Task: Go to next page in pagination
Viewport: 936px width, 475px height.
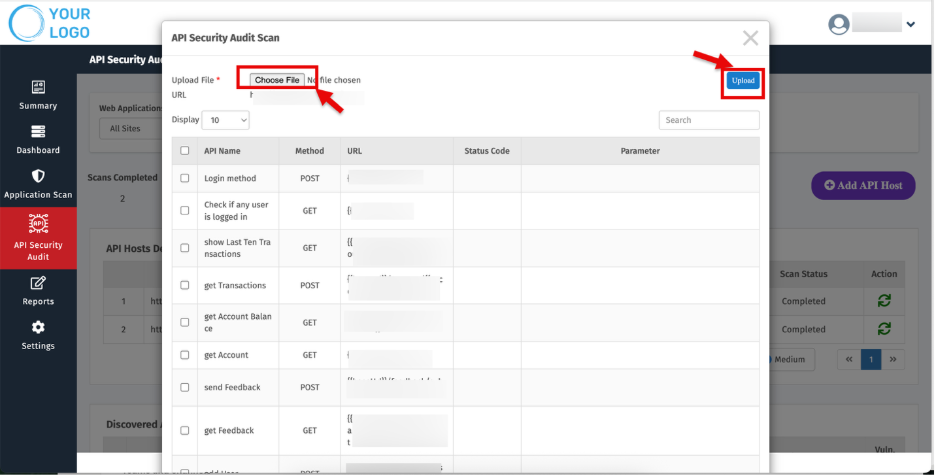Action: pyautogui.click(x=893, y=359)
